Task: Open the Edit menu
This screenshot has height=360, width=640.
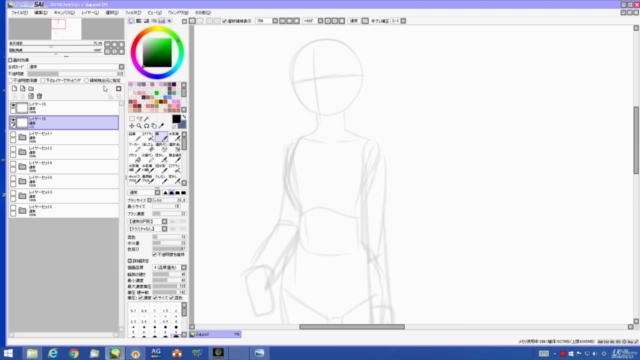Action: pos(40,13)
